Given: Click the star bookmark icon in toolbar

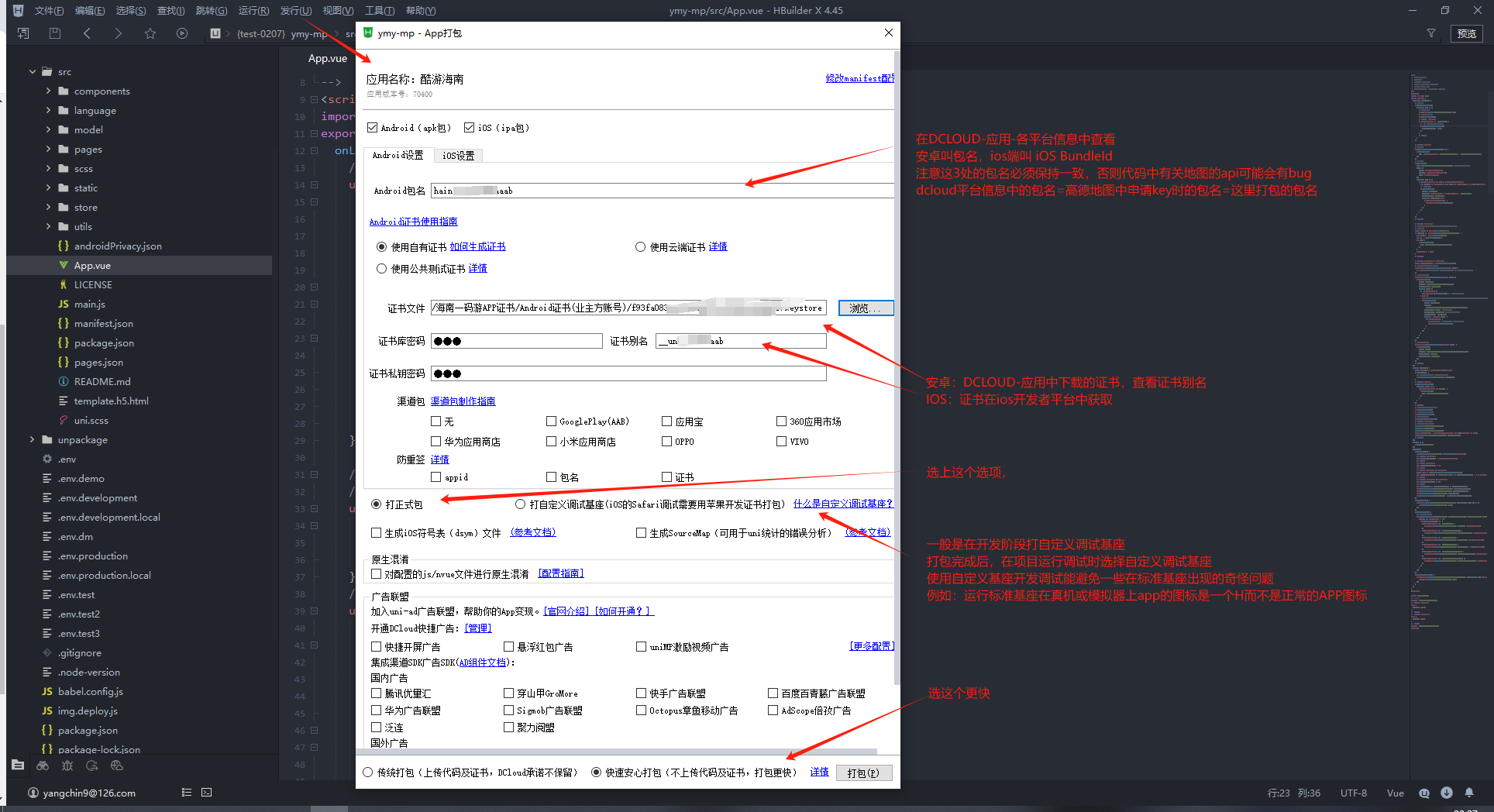Looking at the screenshot, I should 150,33.
